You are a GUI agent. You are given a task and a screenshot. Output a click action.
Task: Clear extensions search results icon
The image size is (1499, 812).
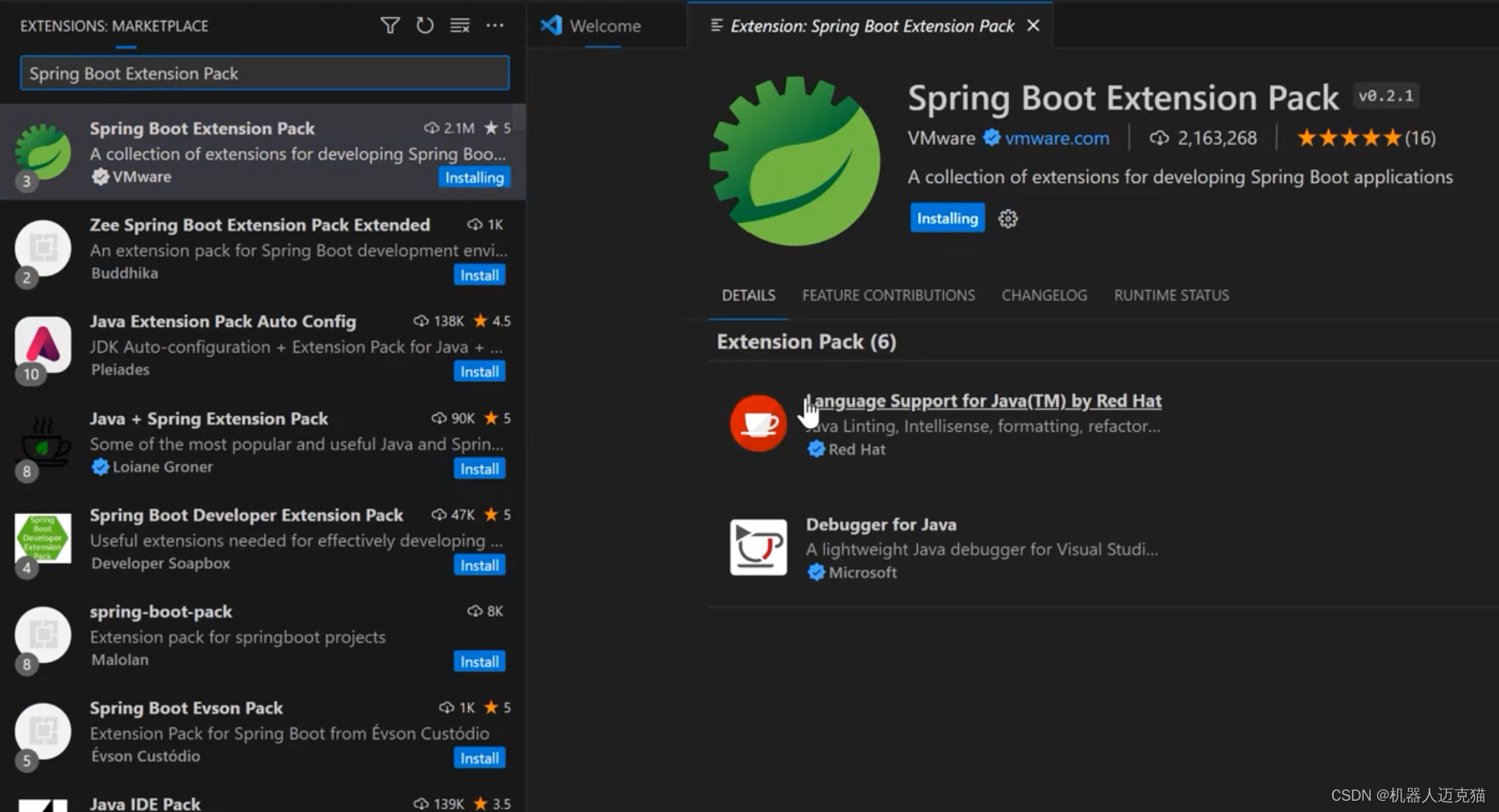(459, 26)
